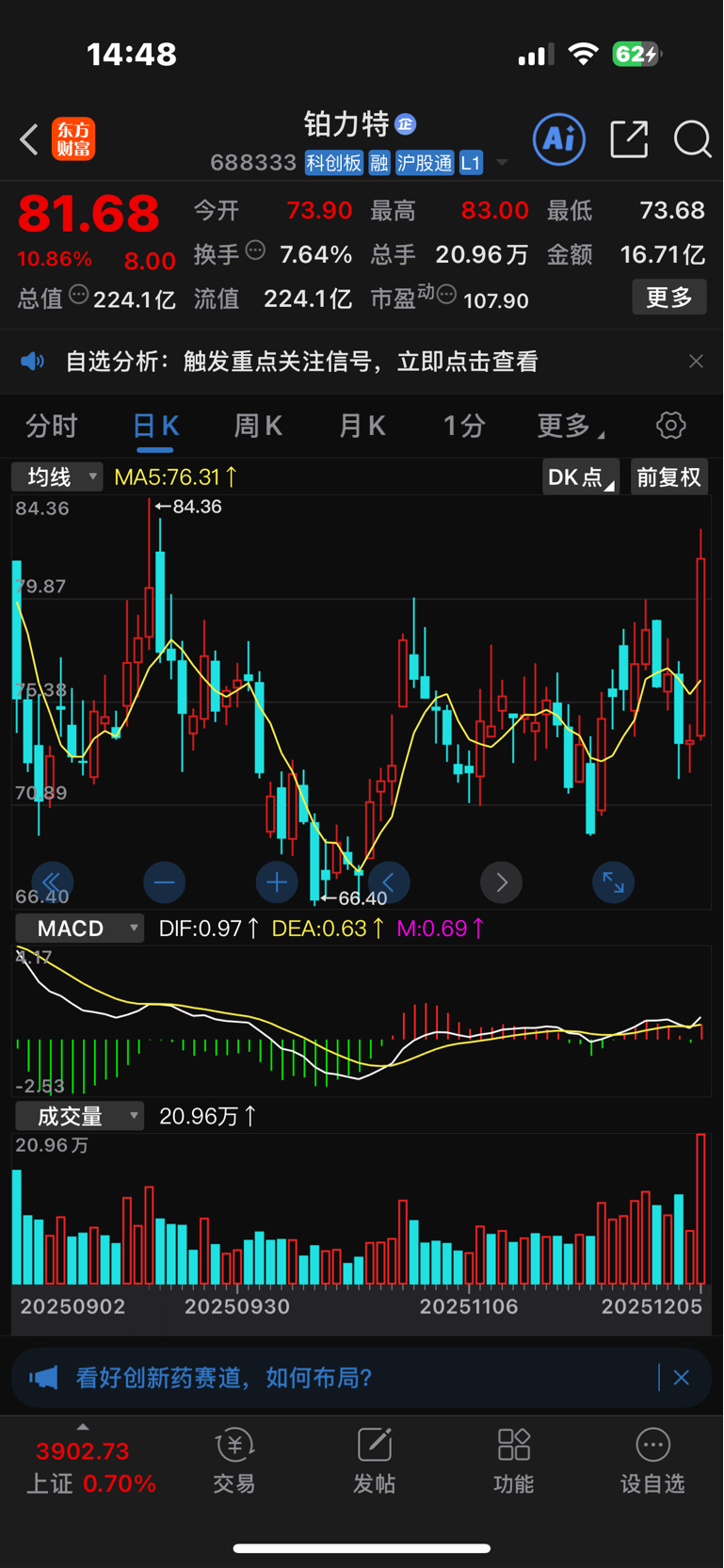Tap info icon beside 换手
The height and width of the screenshot is (1568, 724).
255,251
